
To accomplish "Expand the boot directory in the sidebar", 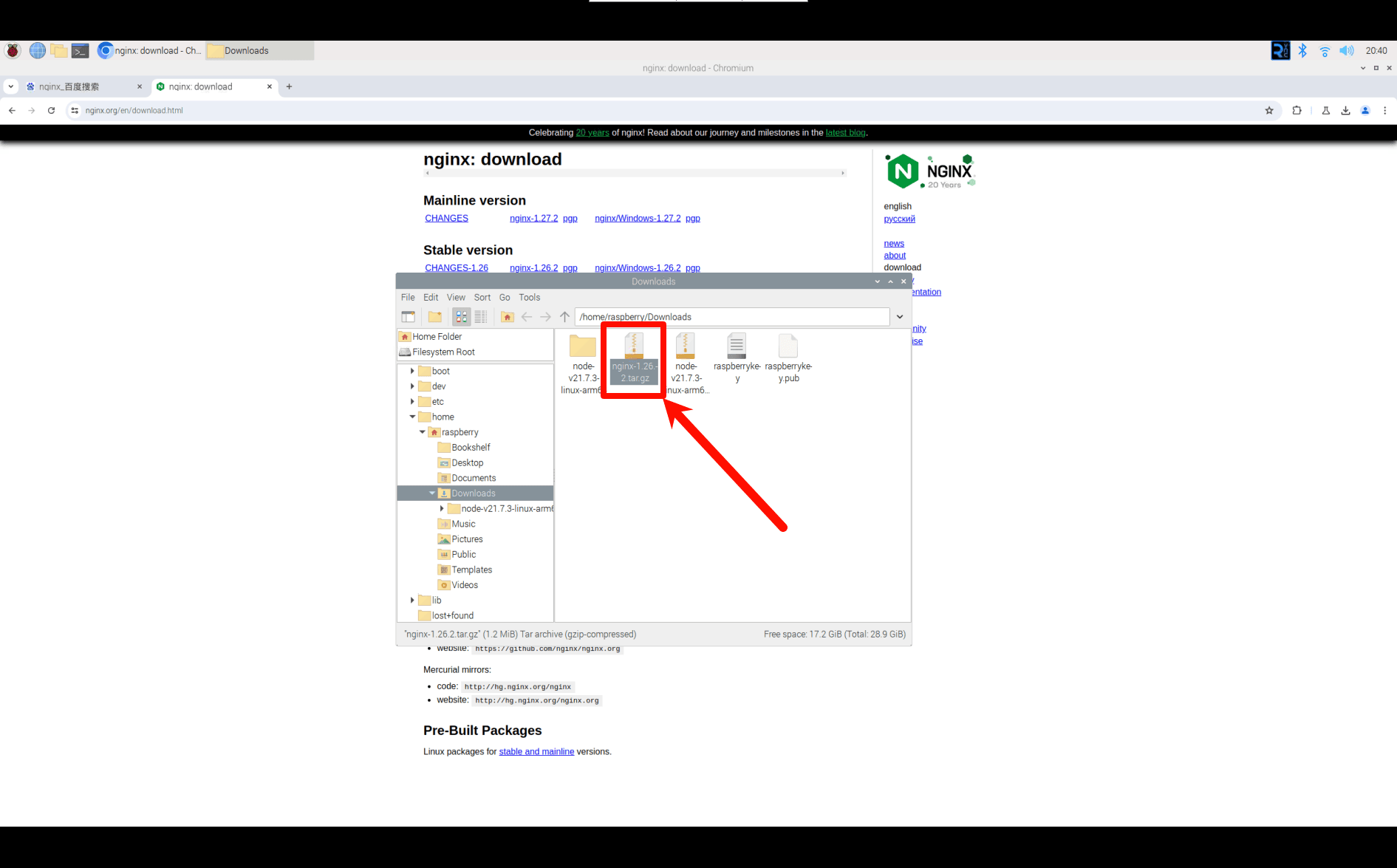I will pos(412,371).
